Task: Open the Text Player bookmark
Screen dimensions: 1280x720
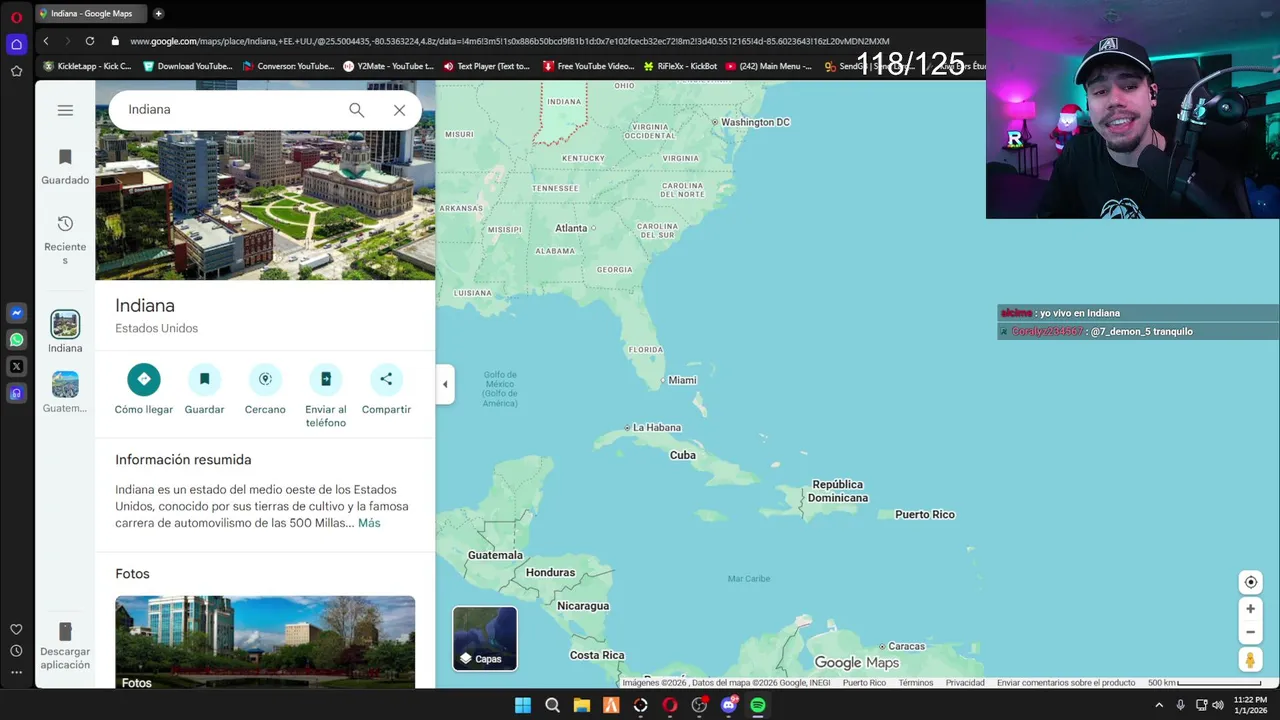Action: 487,66
